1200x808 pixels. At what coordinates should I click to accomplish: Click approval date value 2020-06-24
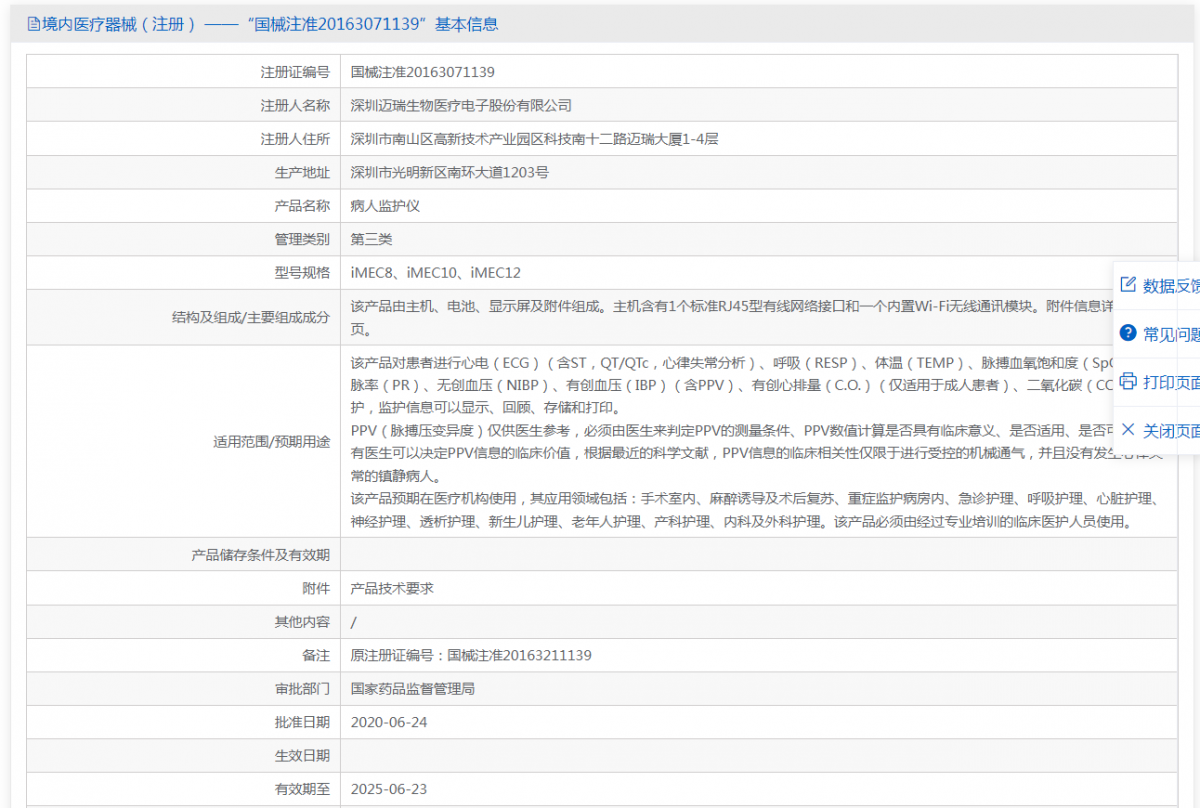pos(389,722)
